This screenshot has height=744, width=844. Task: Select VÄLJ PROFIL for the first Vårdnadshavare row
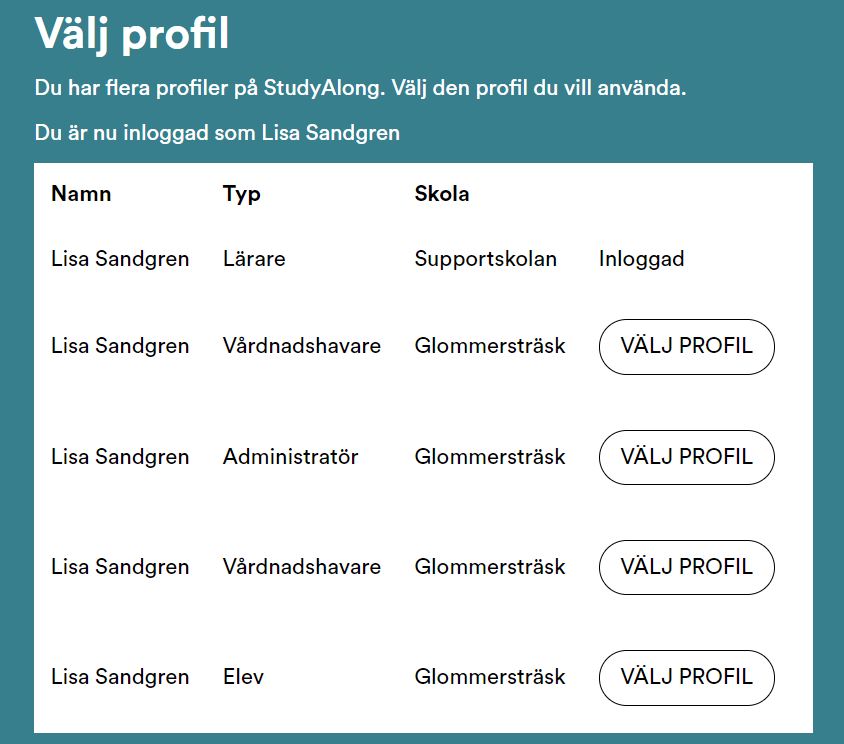click(686, 347)
